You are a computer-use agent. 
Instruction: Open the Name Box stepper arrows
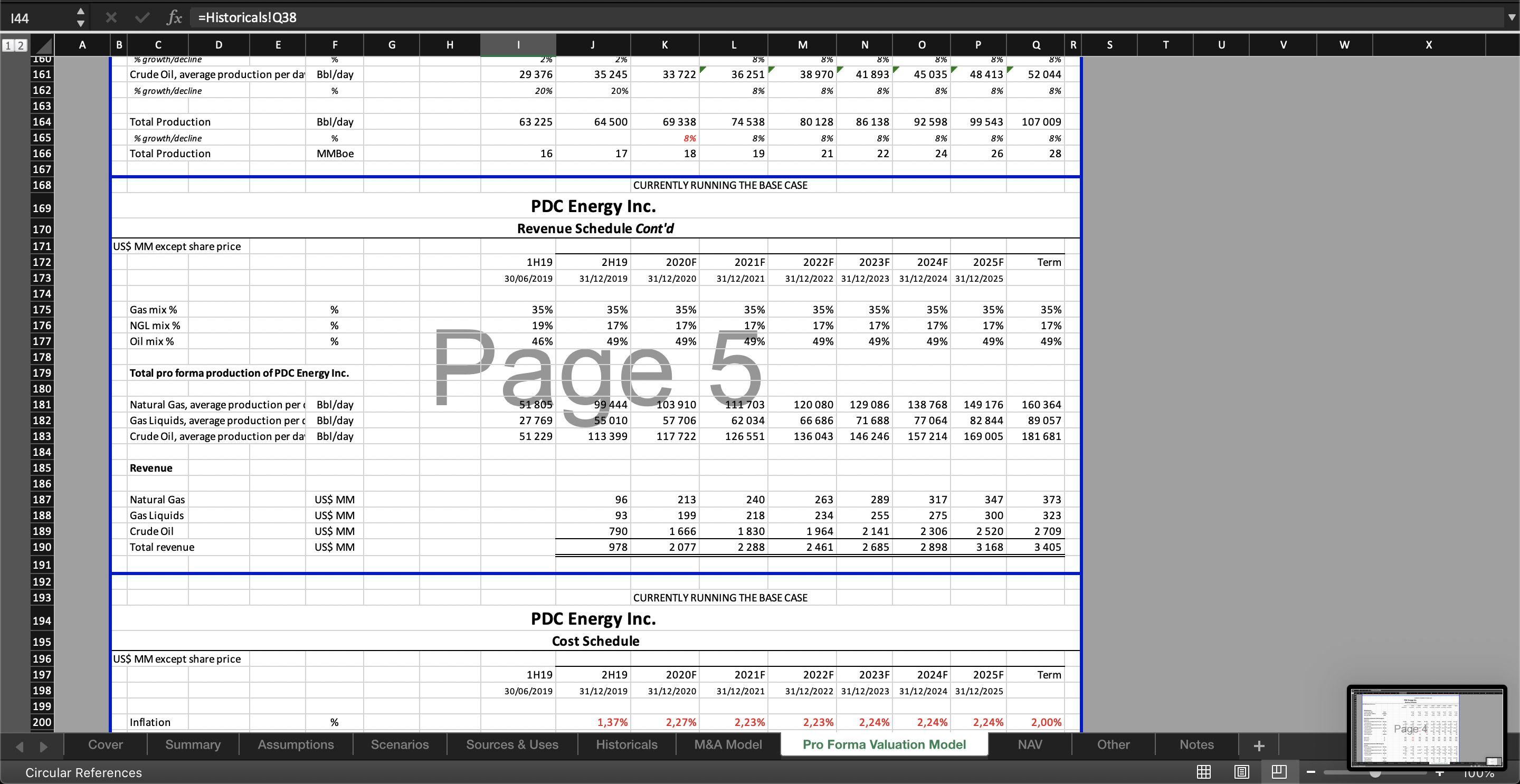click(80, 18)
